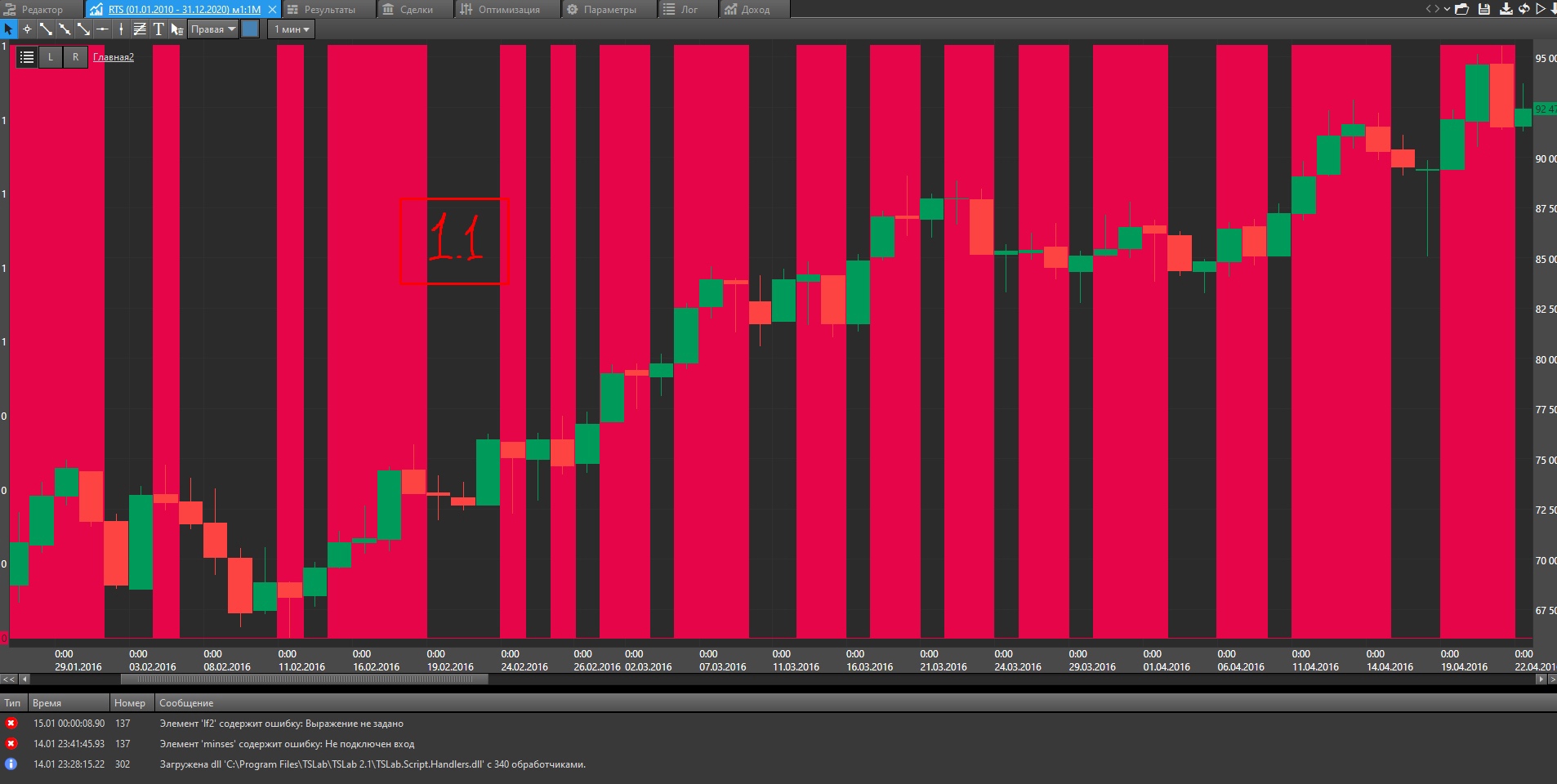
Task: Click the double-arrow jump to chart start
Action: pos(8,679)
